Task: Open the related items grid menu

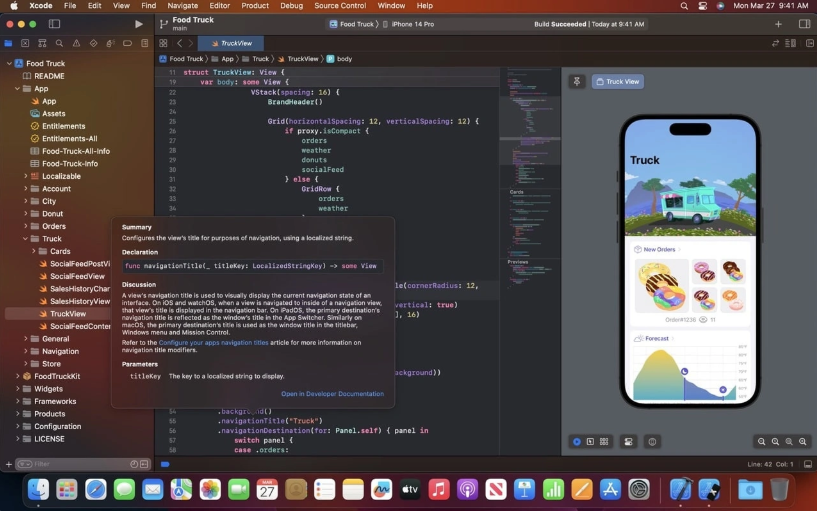Action: tap(163, 43)
